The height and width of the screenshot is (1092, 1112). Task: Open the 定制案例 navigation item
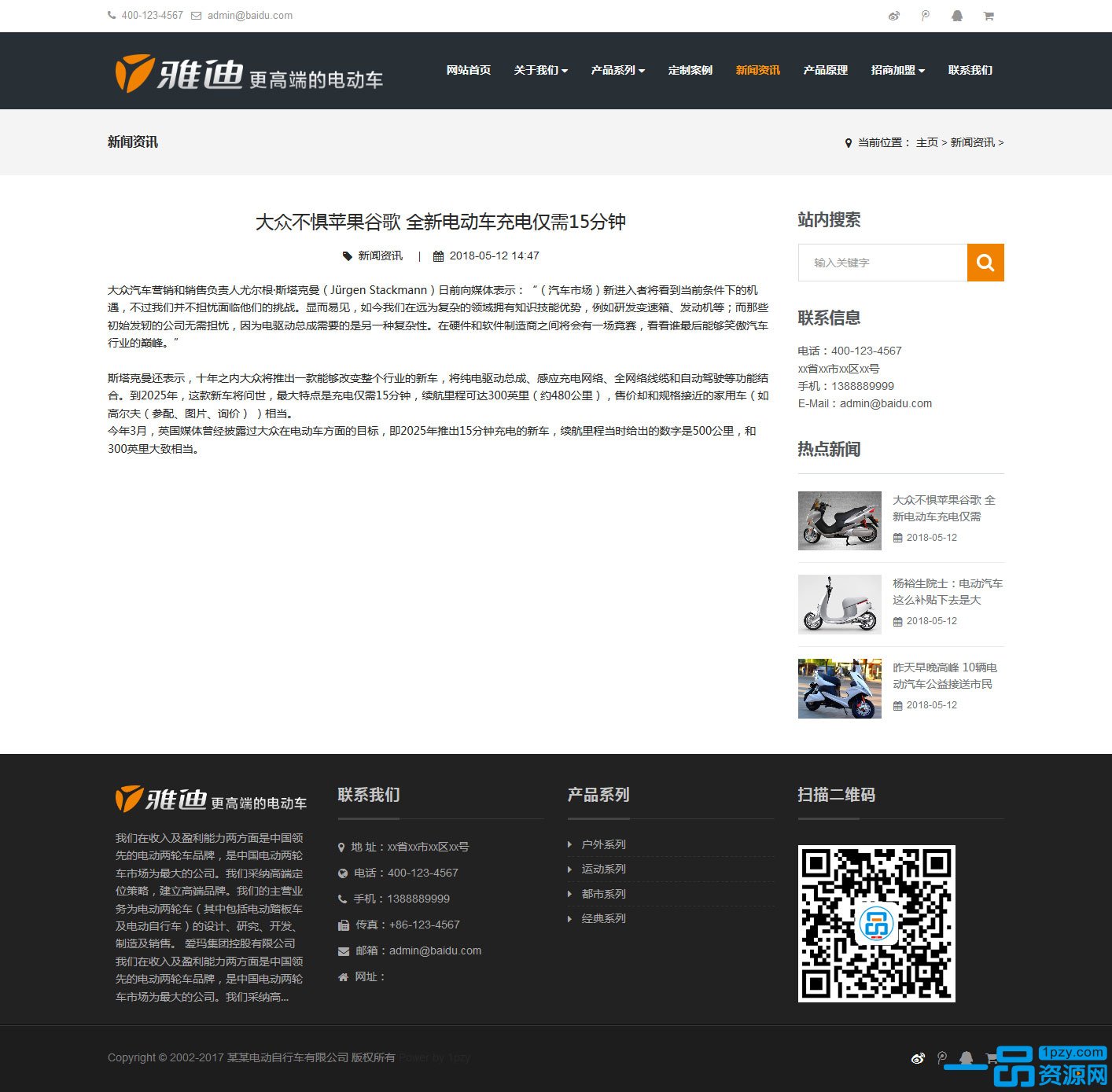[690, 70]
